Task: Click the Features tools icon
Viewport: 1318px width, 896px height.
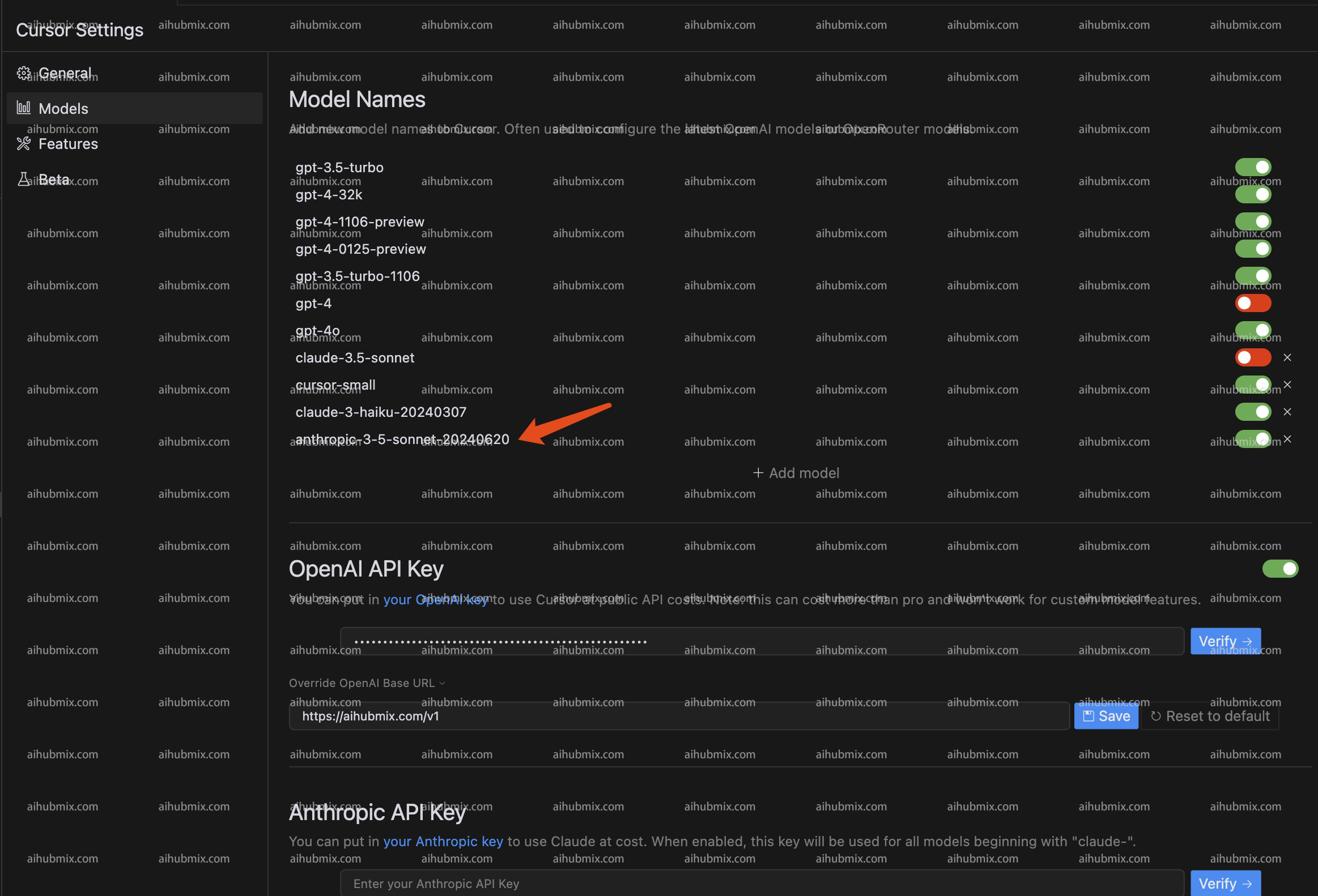Action: coord(23,144)
